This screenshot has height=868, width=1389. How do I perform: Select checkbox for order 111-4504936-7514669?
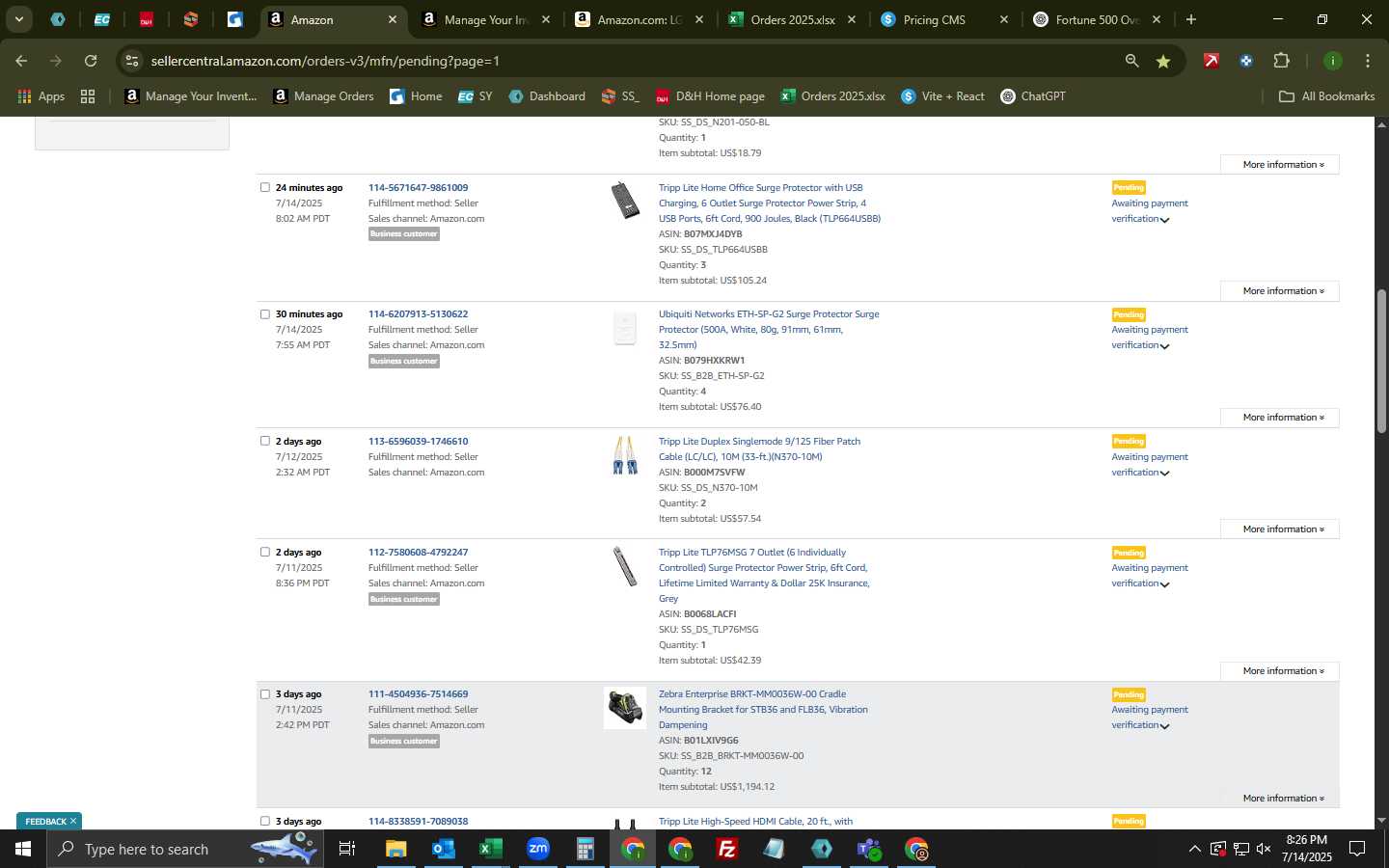(x=265, y=693)
